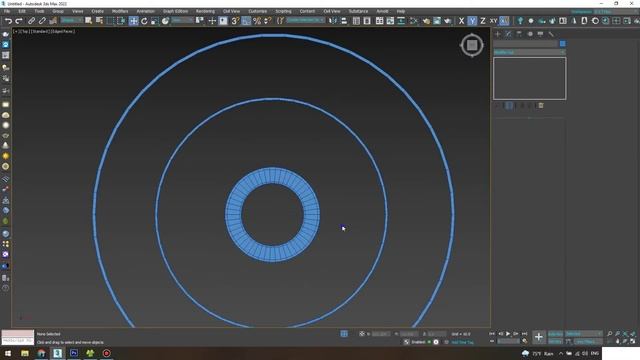Open the key filter Selected dropdown
Image resolution: width=640 pixels, height=360 pixels.
click(584, 334)
